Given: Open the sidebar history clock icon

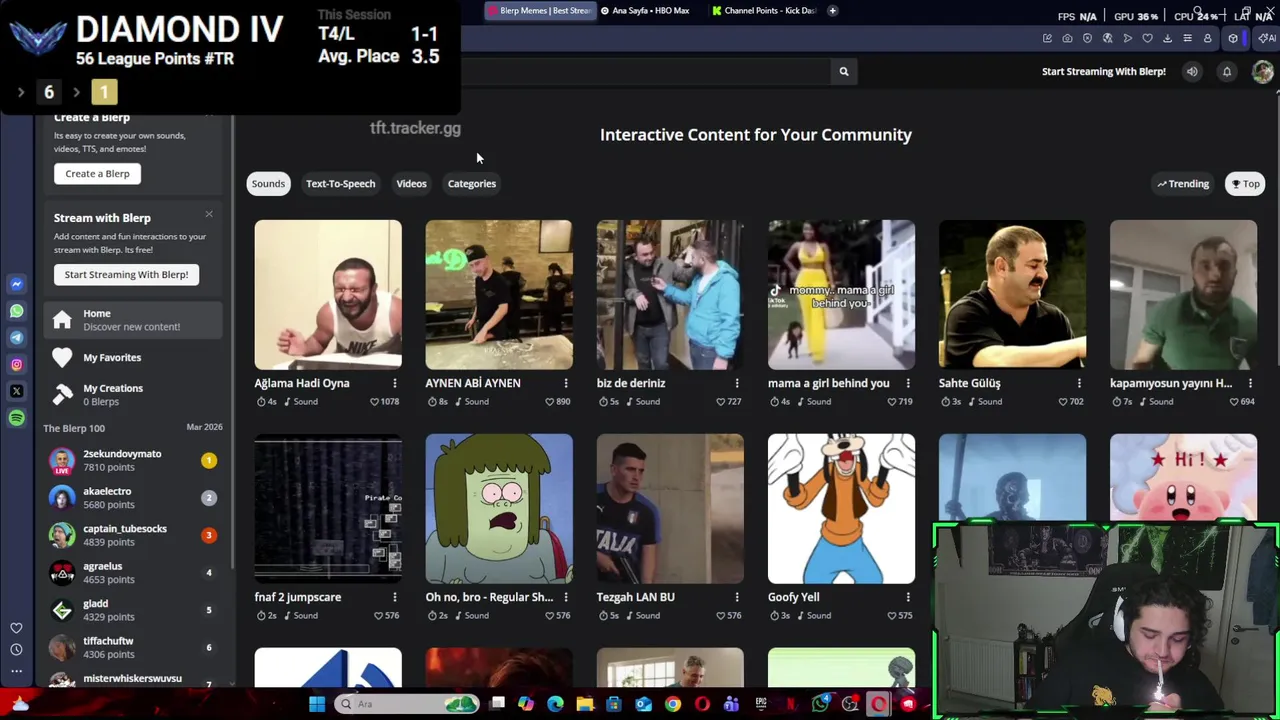Looking at the screenshot, I should (16, 649).
